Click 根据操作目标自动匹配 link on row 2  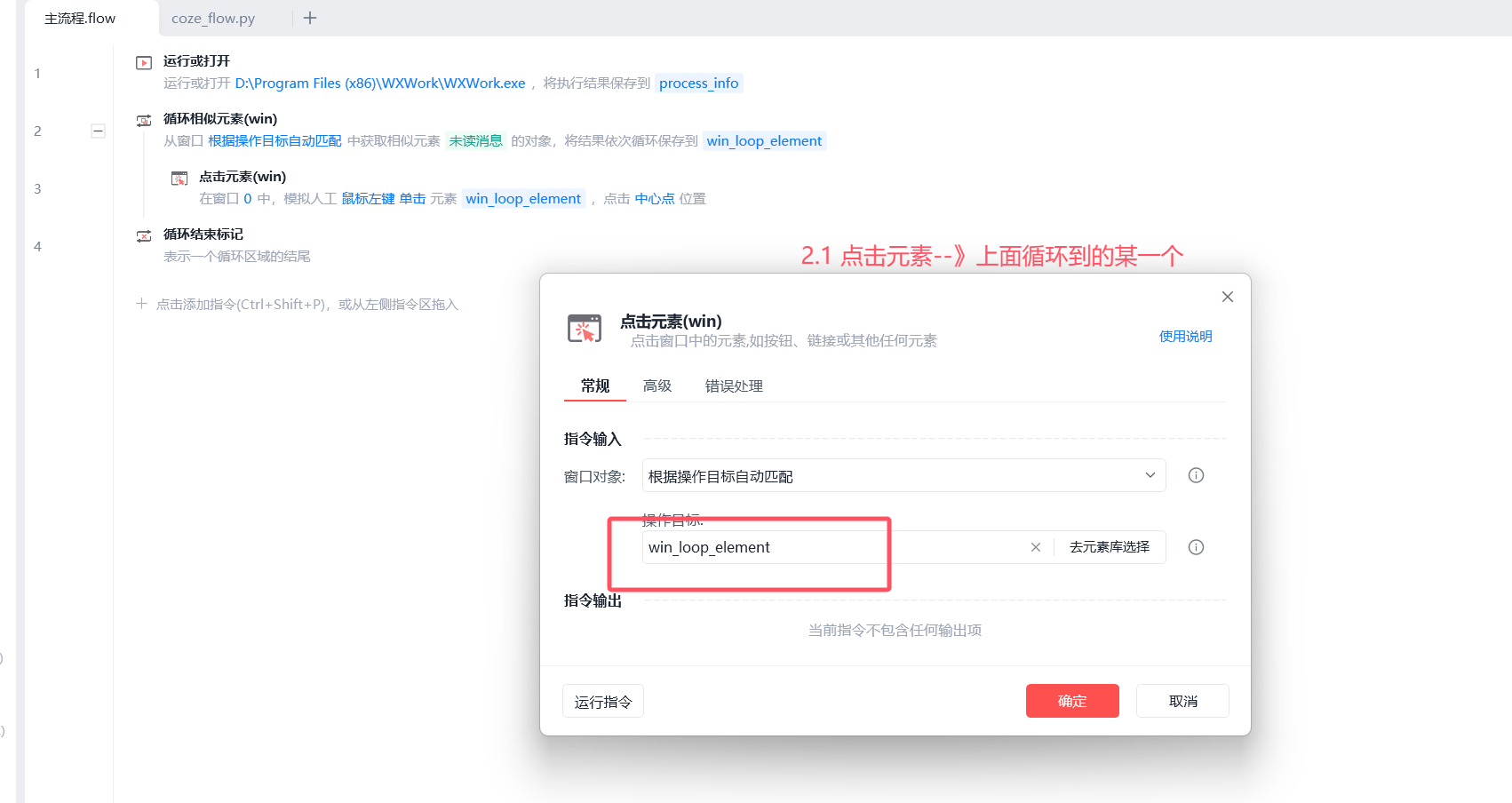(275, 140)
